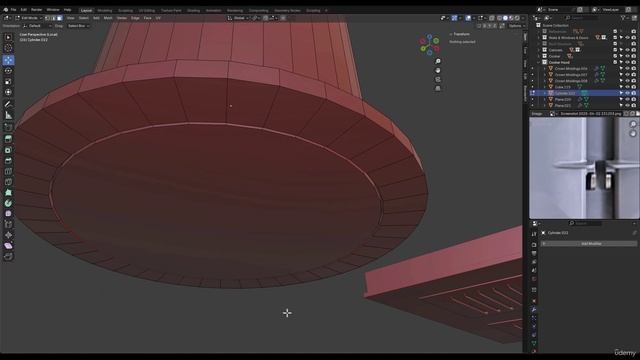Open the Options dropdown in viewport
640x360 pixels.
(x=516, y=26)
